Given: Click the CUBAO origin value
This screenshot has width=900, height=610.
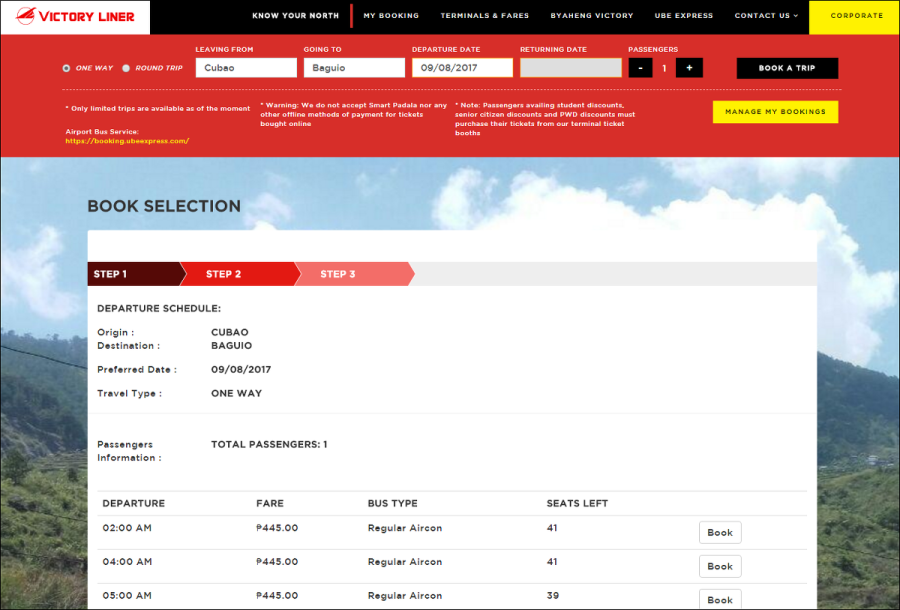Looking at the screenshot, I should [x=230, y=332].
